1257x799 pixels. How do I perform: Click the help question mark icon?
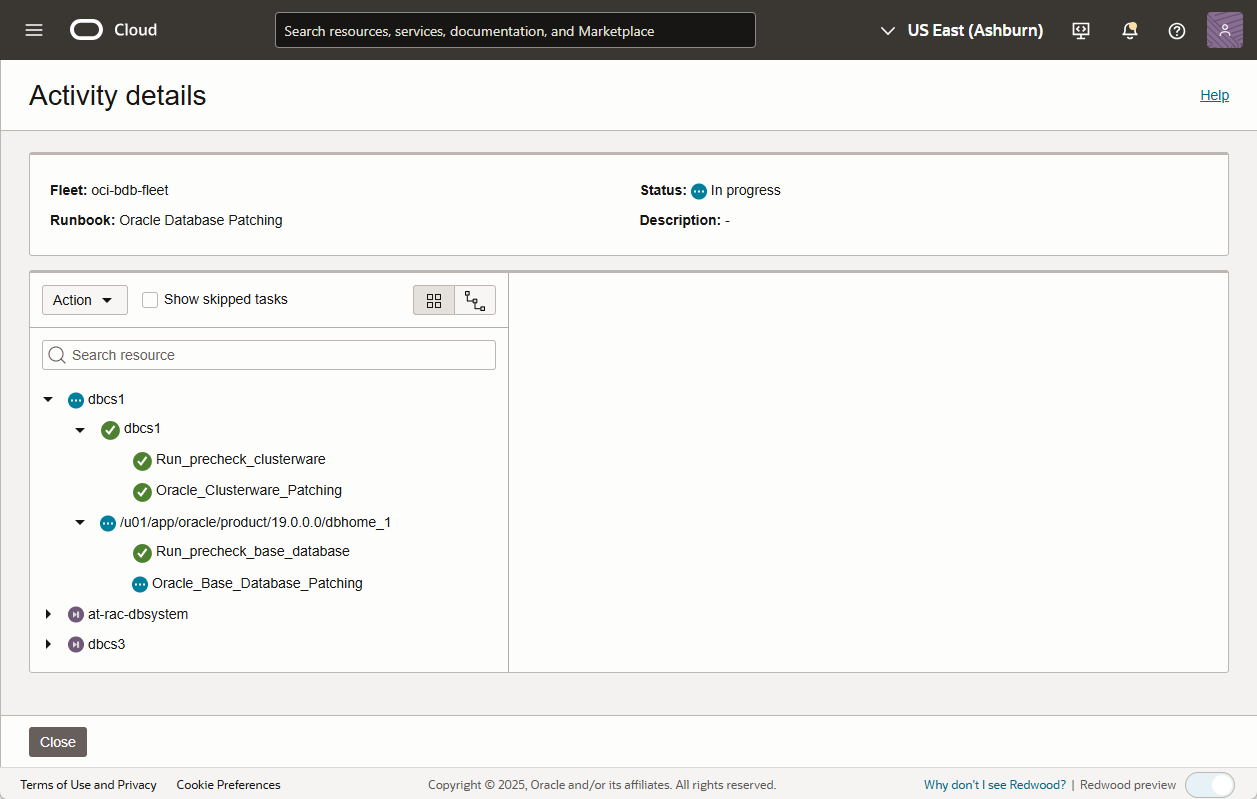click(x=1177, y=30)
